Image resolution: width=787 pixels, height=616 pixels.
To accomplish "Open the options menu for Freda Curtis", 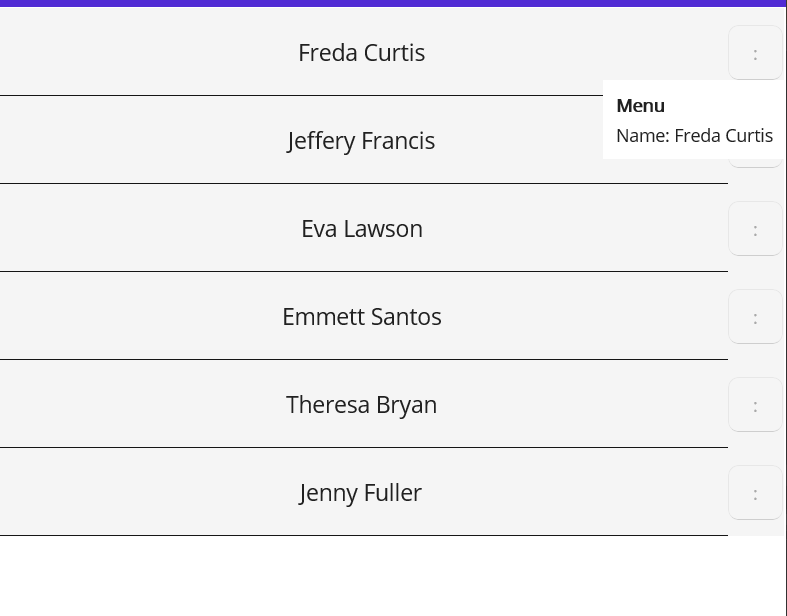I will click(755, 53).
